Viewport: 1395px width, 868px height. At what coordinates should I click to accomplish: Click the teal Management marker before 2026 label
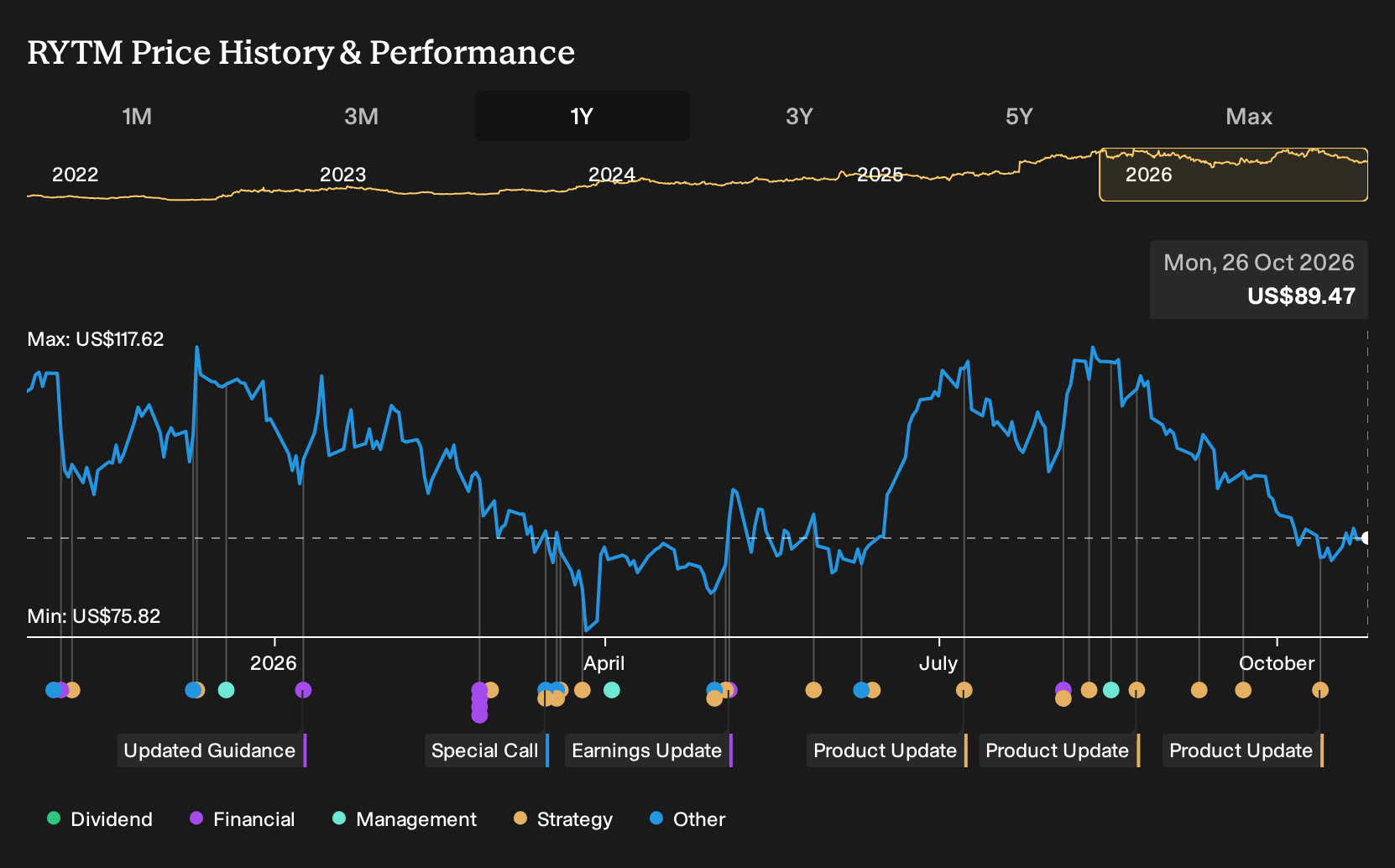tap(226, 690)
